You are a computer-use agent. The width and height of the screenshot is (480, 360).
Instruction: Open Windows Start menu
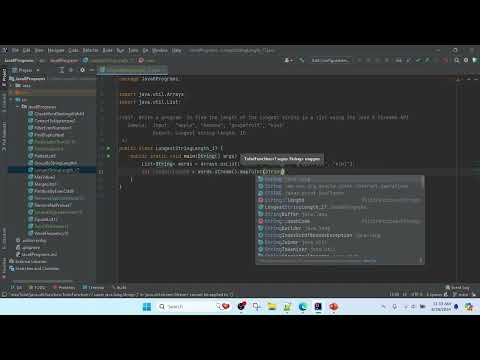coord(147,307)
